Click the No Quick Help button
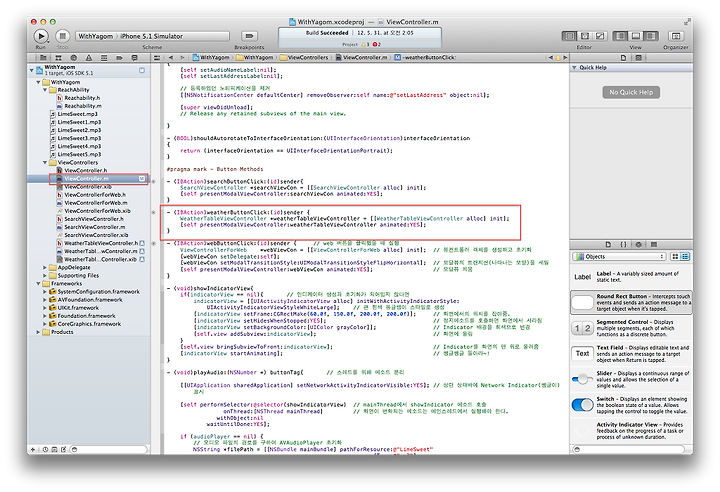The image size is (720, 492). (x=631, y=92)
